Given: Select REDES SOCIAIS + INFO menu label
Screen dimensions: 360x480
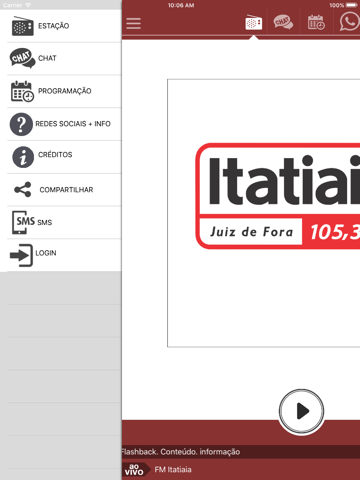Looking at the screenshot, I should click(73, 124).
